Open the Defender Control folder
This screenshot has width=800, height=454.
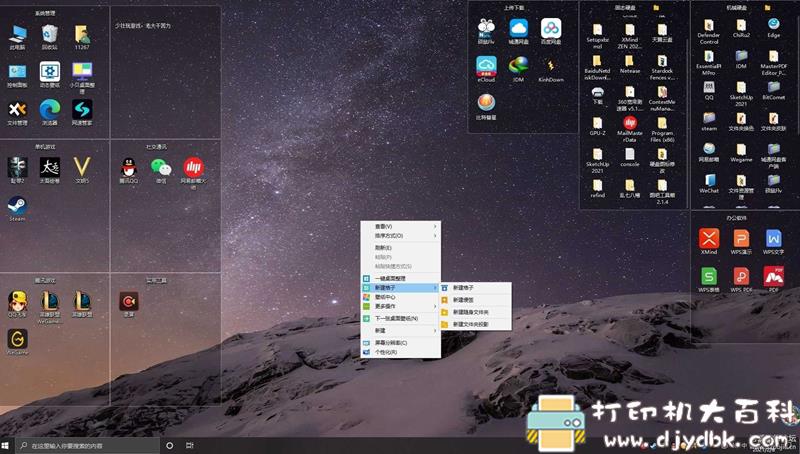pos(709,32)
